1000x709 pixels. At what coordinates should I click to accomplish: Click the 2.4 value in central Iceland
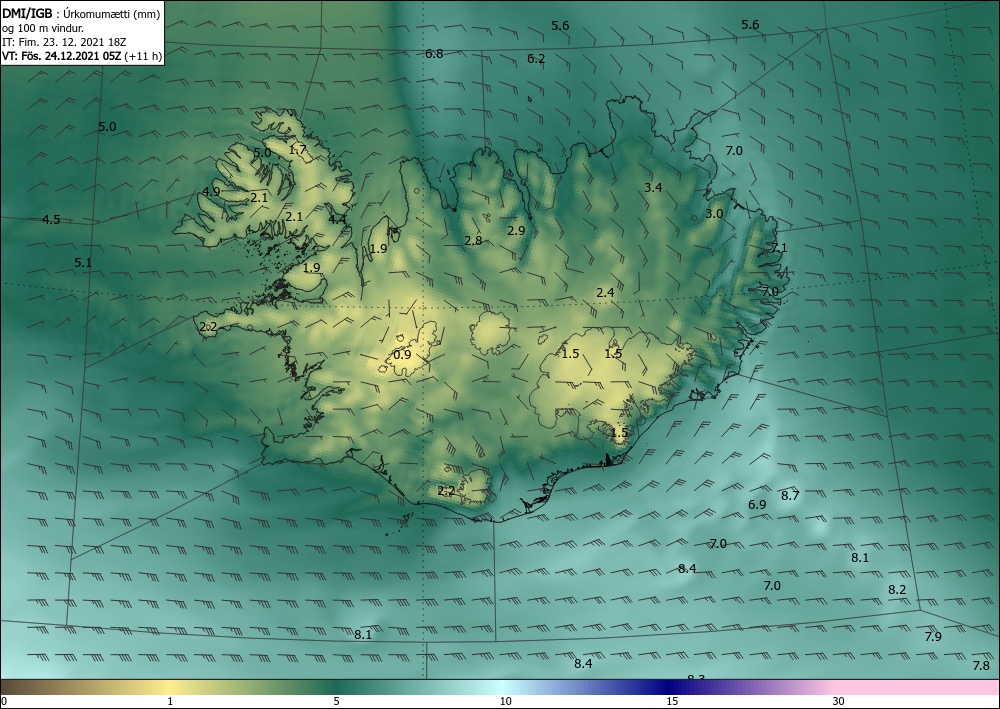point(605,293)
